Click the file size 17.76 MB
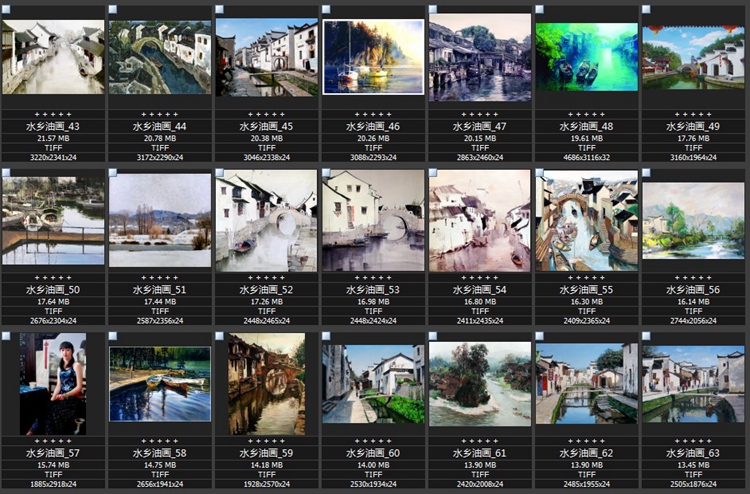Image resolution: width=750 pixels, height=494 pixels. [693, 138]
